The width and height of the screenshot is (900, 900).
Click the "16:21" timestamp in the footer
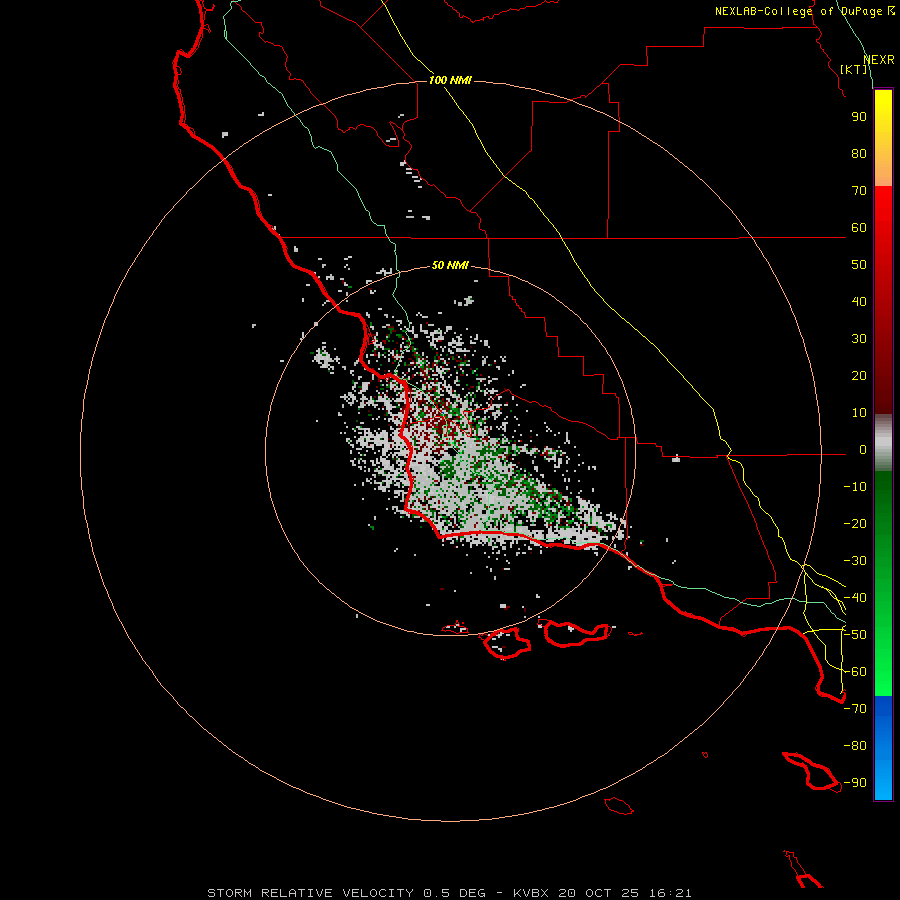coord(670,893)
